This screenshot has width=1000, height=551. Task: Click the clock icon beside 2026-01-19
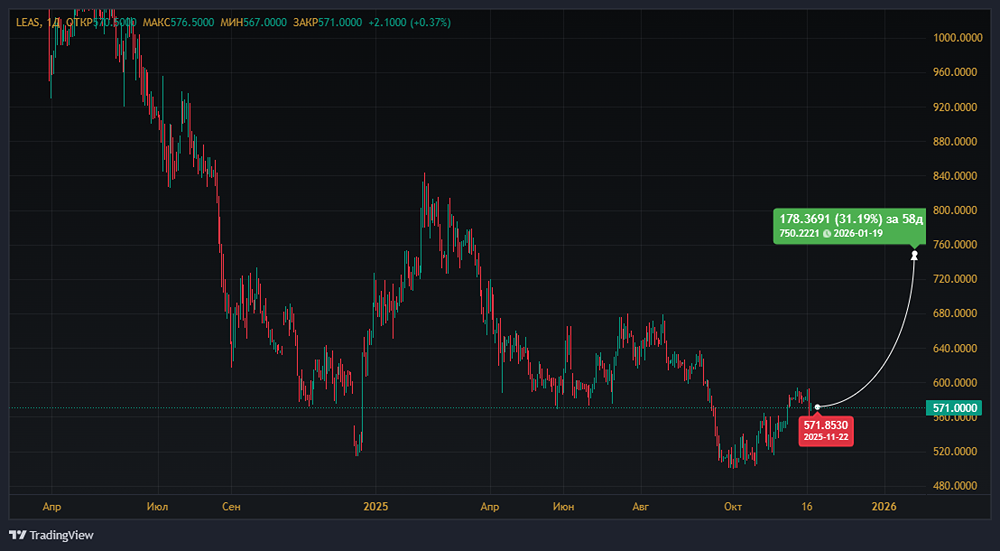(x=827, y=233)
